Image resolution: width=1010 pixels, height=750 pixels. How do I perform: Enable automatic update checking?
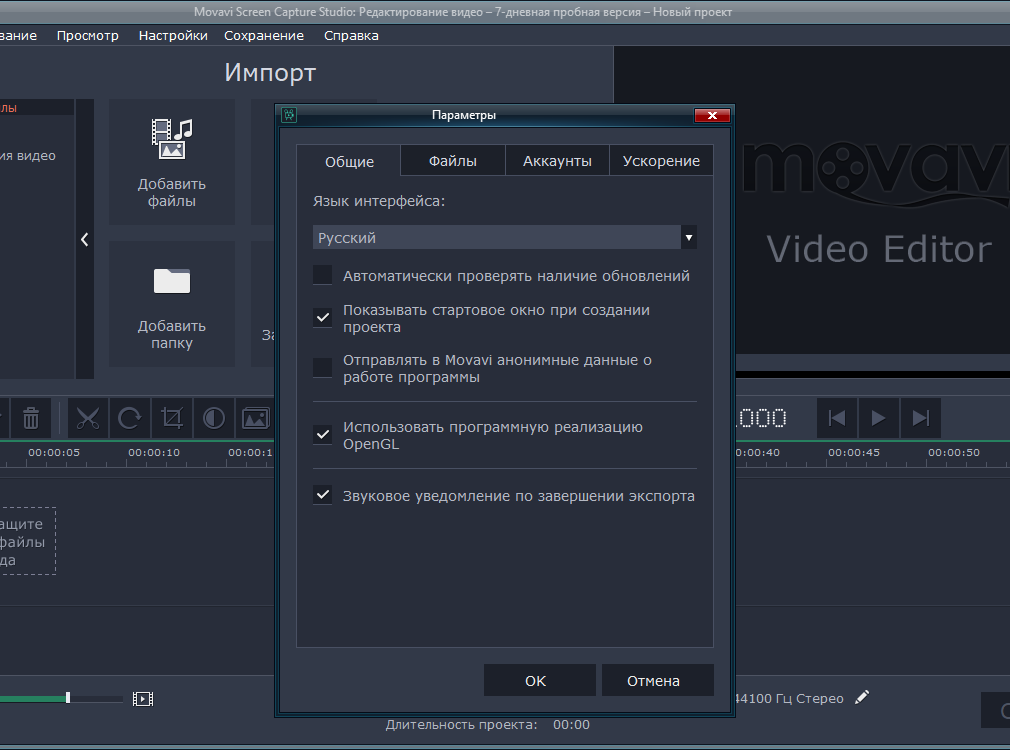pos(323,275)
